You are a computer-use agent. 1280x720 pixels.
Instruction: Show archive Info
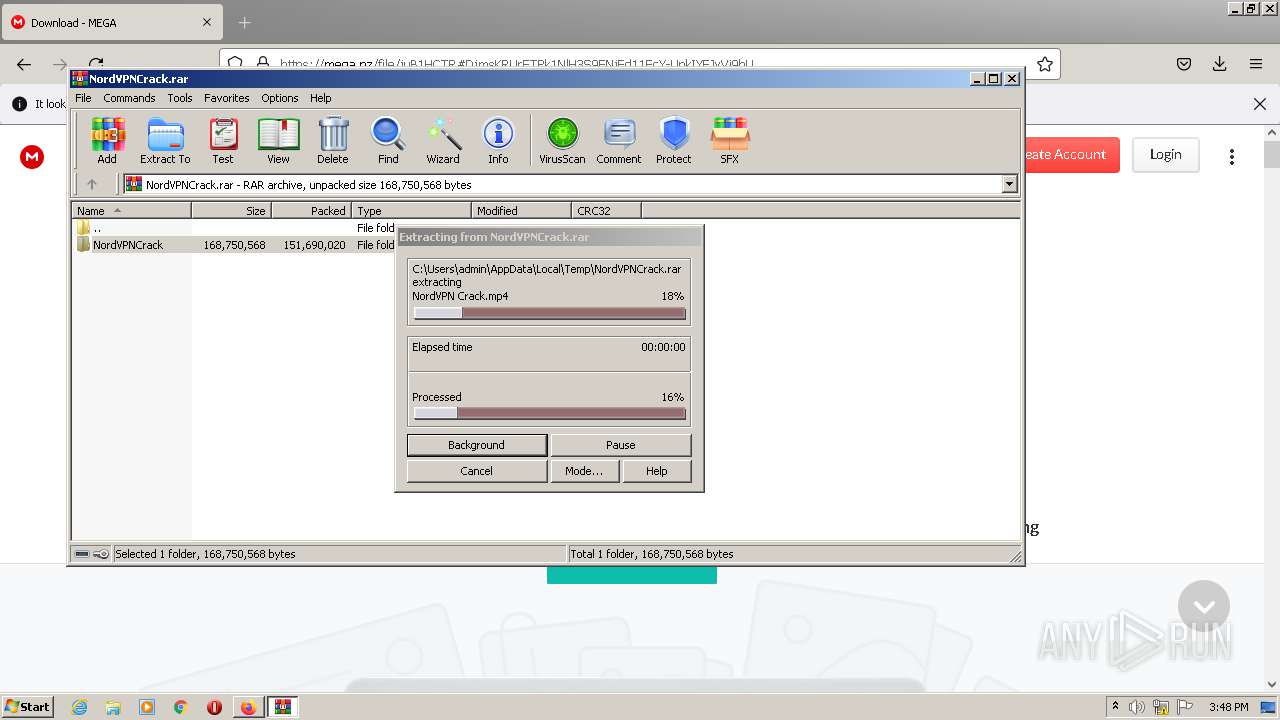[498, 141]
